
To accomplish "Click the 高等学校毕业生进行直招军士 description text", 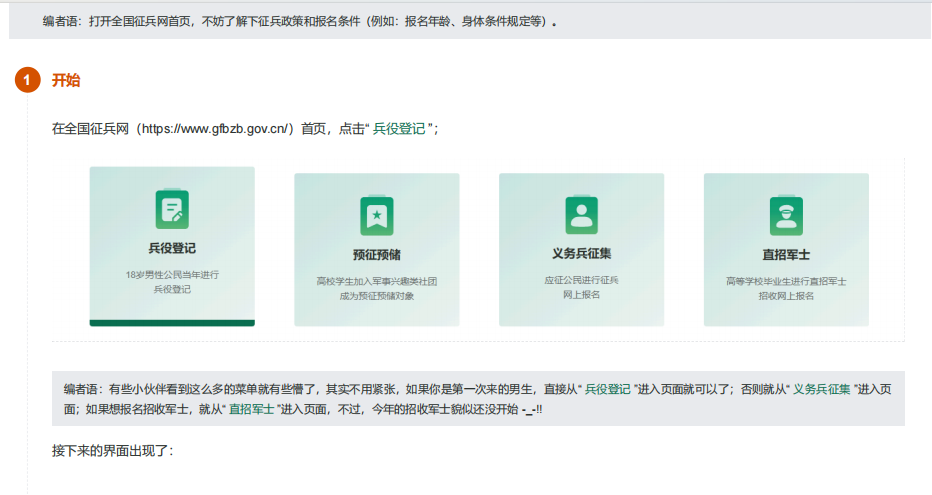I will pyautogui.click(x=786, y=281).
